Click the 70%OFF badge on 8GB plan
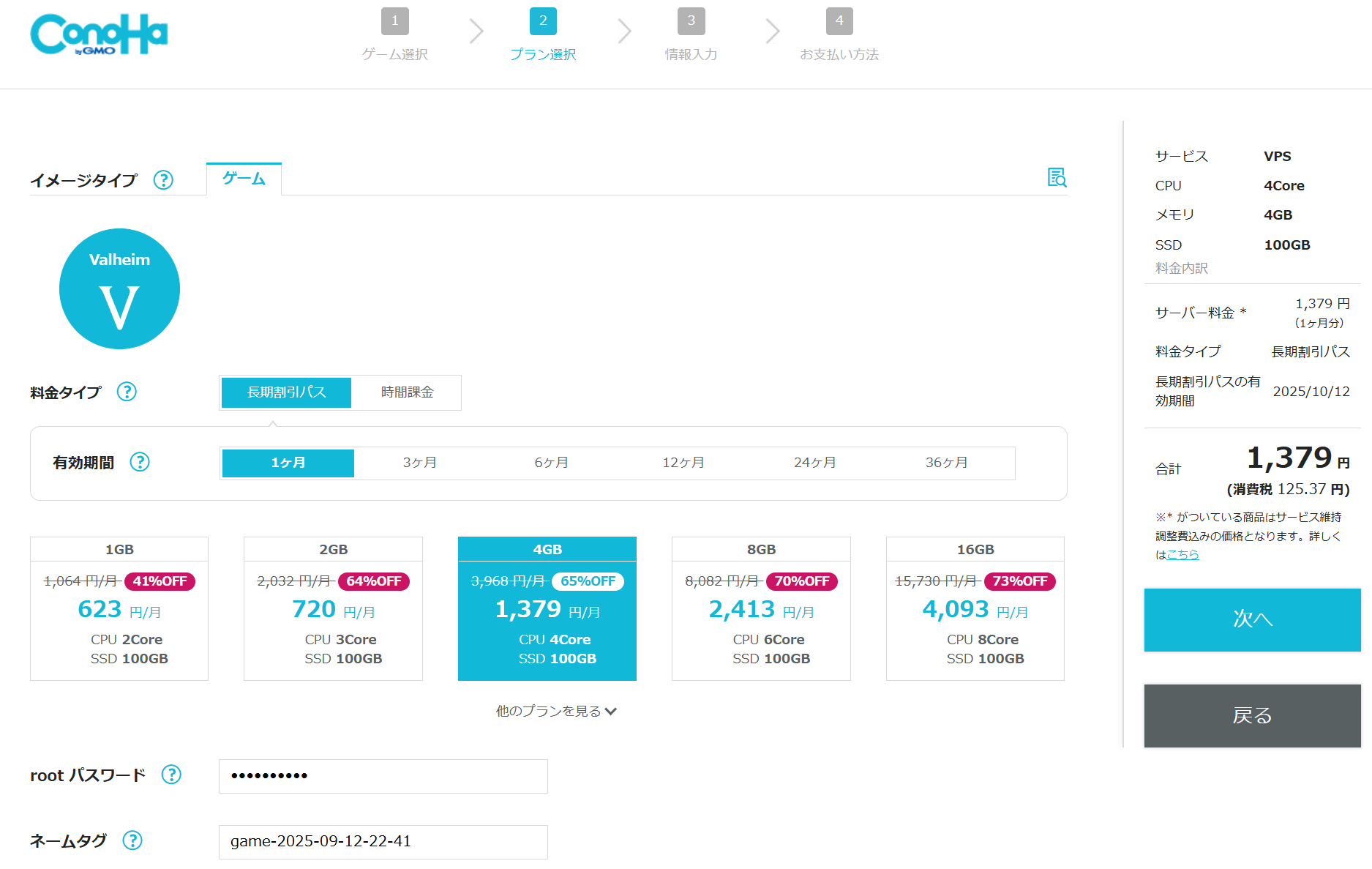This screenshot has height=869, width=1372. 802,581
